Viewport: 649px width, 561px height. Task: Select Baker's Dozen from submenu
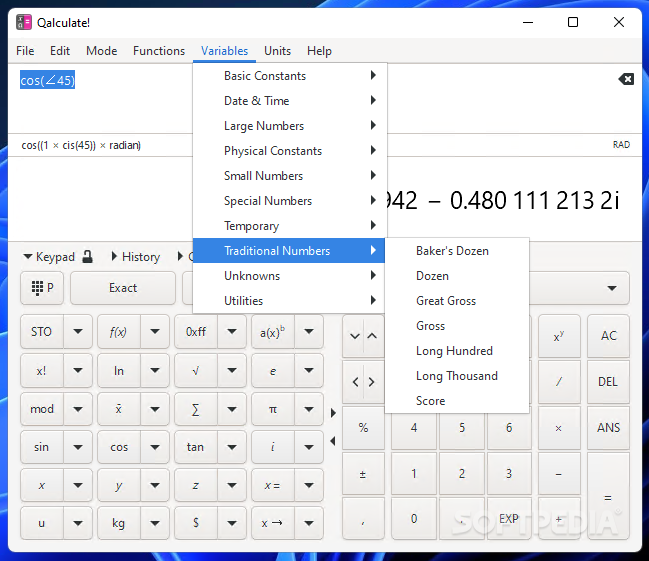pos(457,251)
